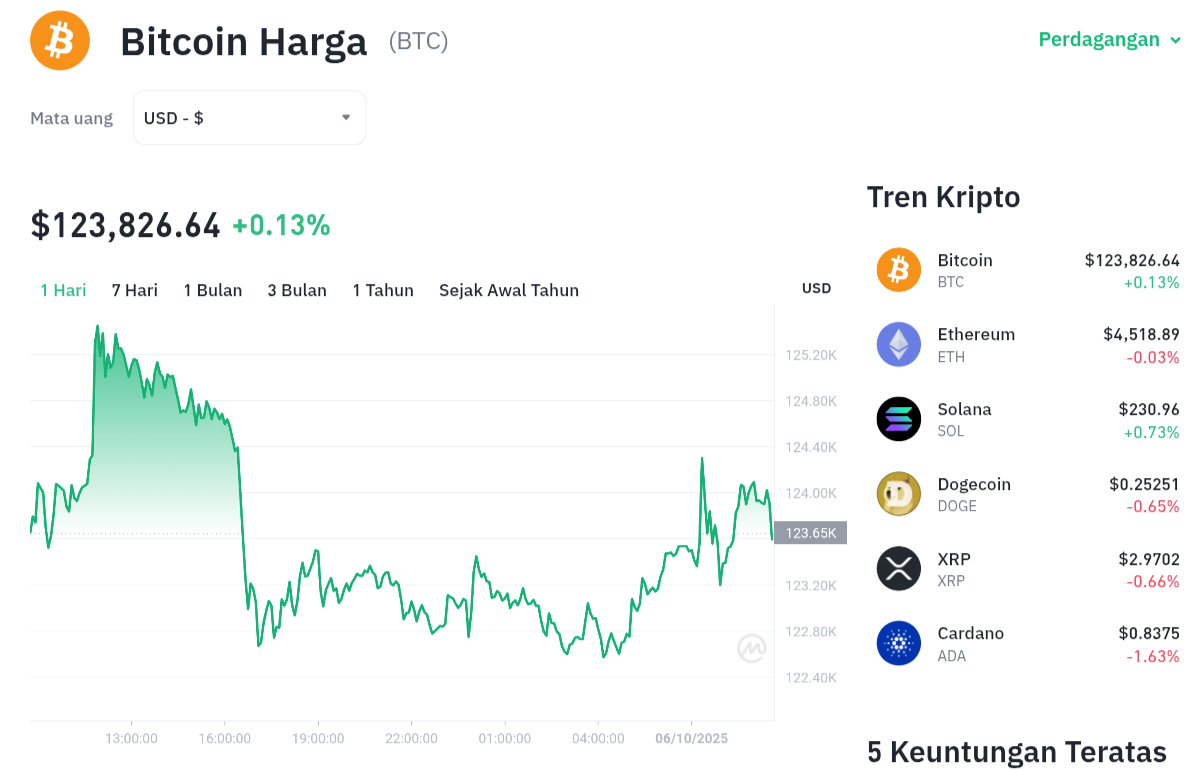Click the Dogecoin coin icon
Image resolution: width=1202 pixels, height=771 pixels.
coord(898,494)
